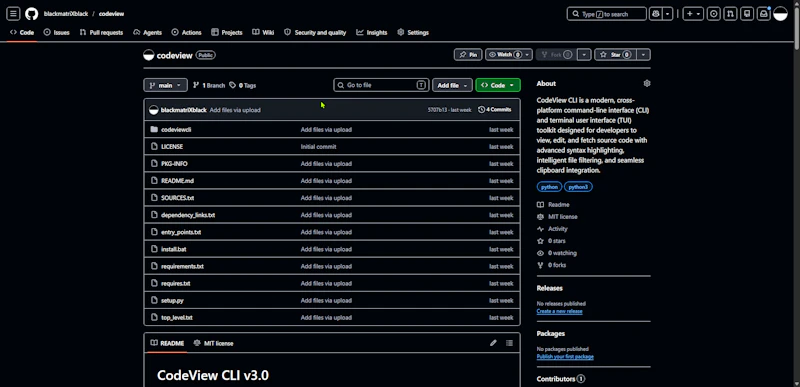Open the Wiki tab

pyautogui.click(x=263, y=33)
